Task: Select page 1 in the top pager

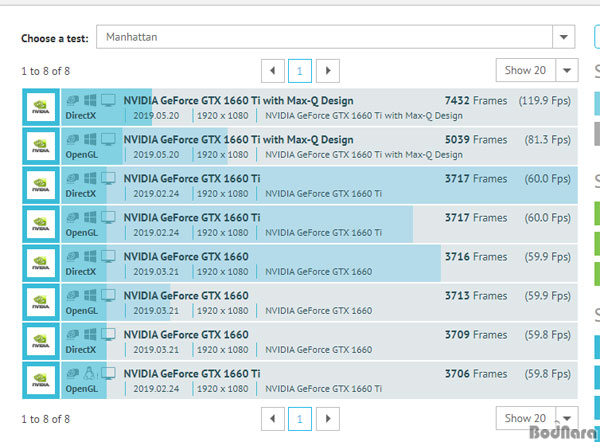Action: pyautogui.click(x=300, y=71)
